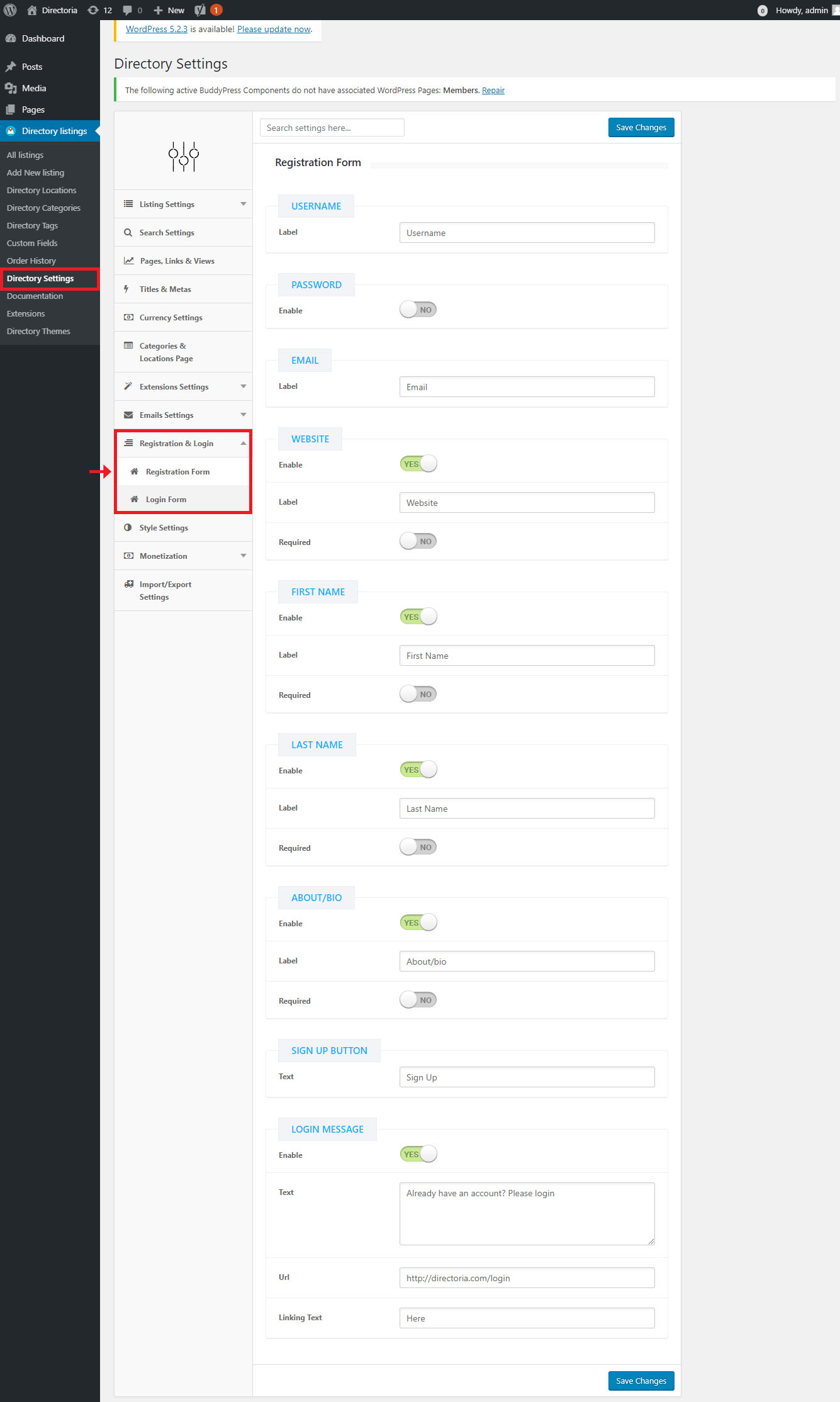
Task: Click the updates refresh icon in admin bar
Action: point(93,10)
